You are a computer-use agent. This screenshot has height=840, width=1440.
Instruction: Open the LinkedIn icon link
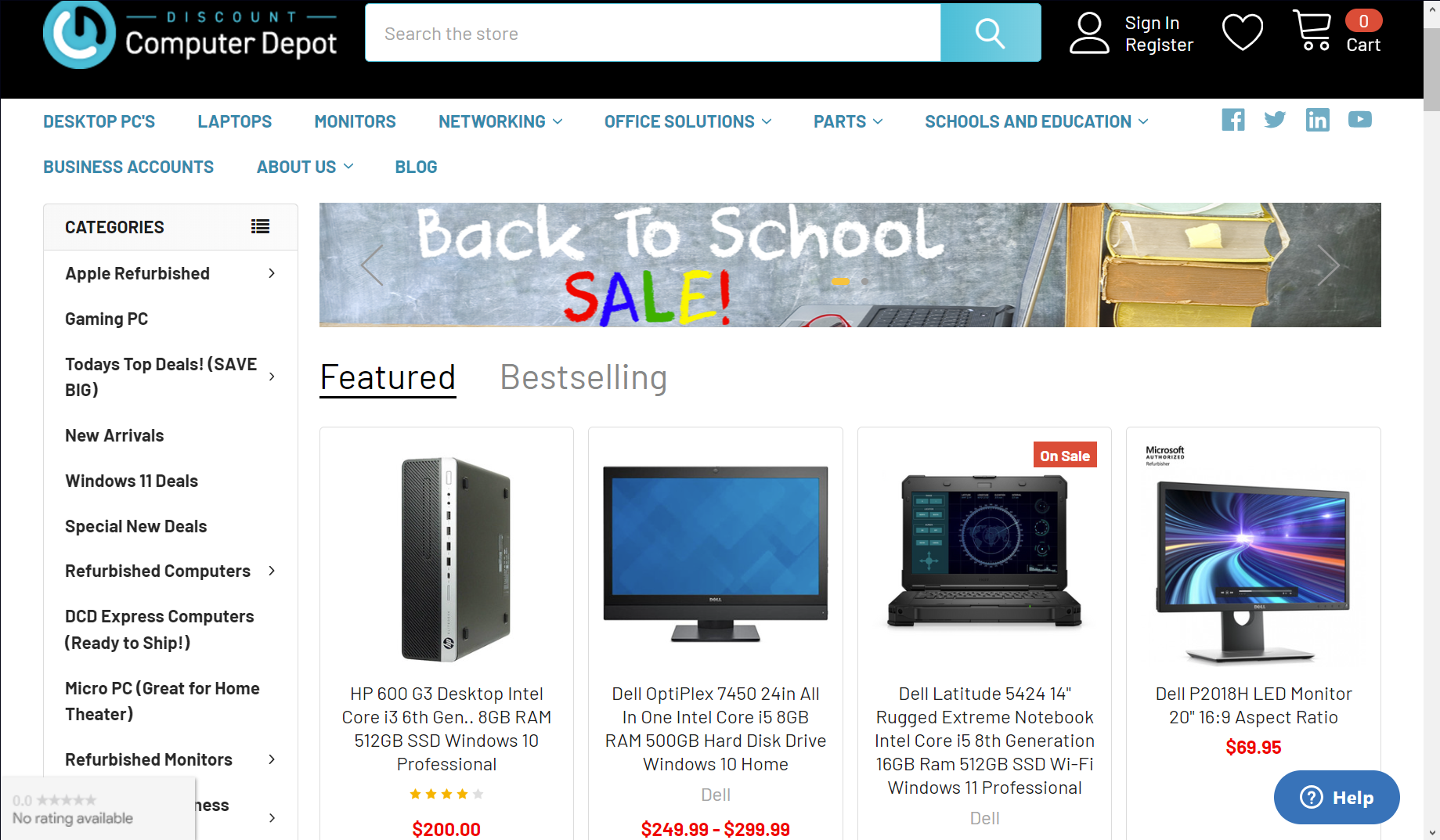pos(1318,120)
